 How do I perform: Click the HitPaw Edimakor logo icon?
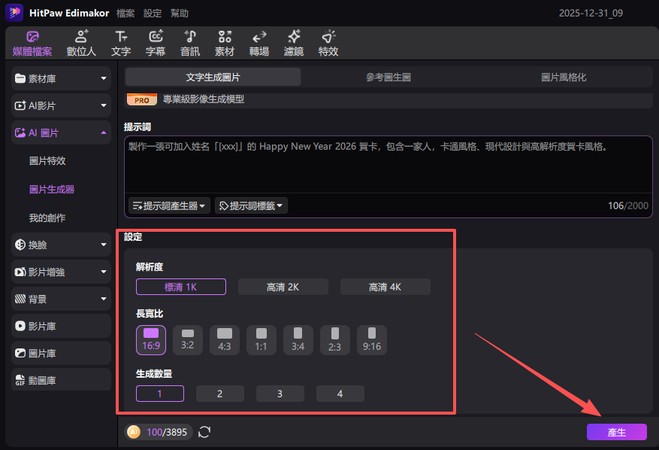click(14, 13)
